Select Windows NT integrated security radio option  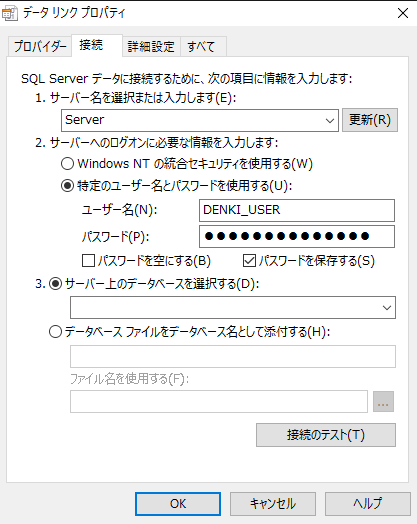coord(67,164)
